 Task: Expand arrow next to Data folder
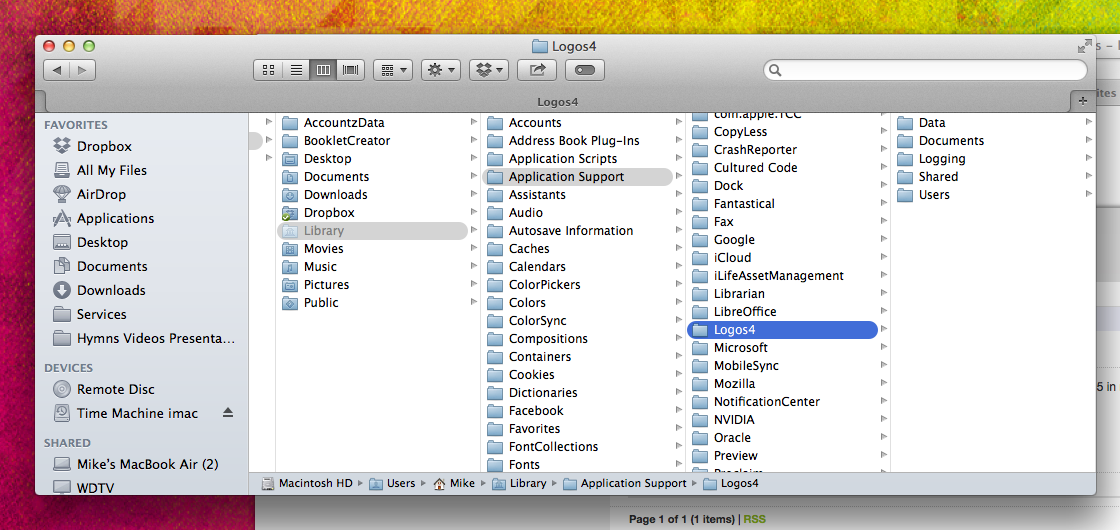1089,122
